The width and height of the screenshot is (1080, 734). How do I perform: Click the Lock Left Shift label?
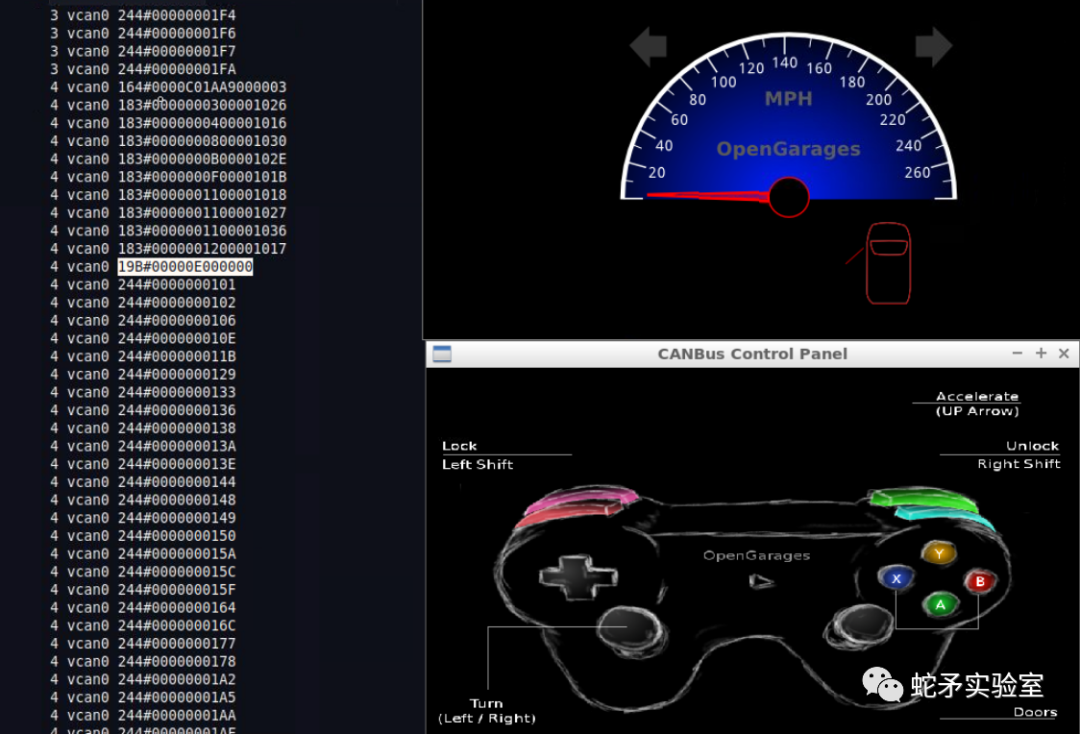pyautogui.click(x=477, y=455)
